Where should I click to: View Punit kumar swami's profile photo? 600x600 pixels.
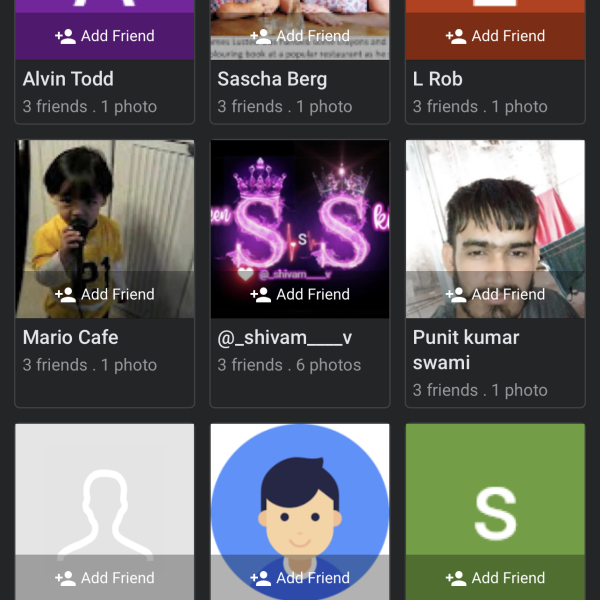[x=495, y=205]
